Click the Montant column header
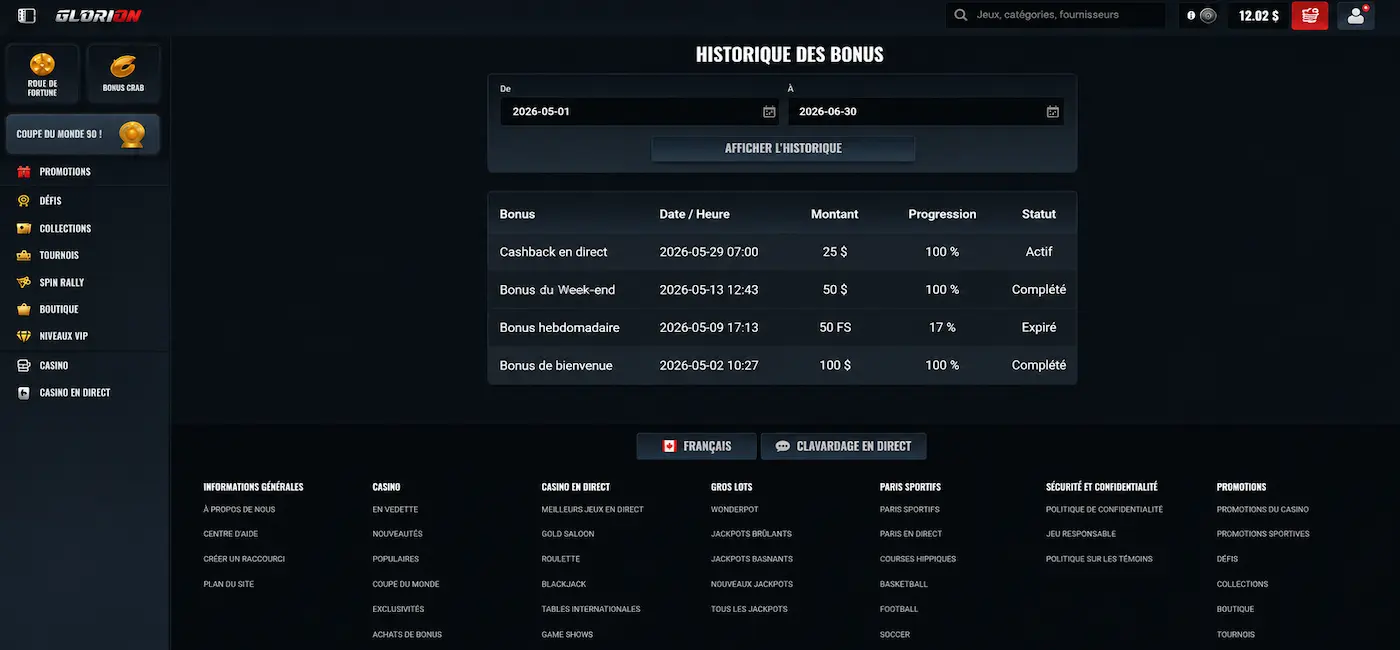 (x=835, y=214)
